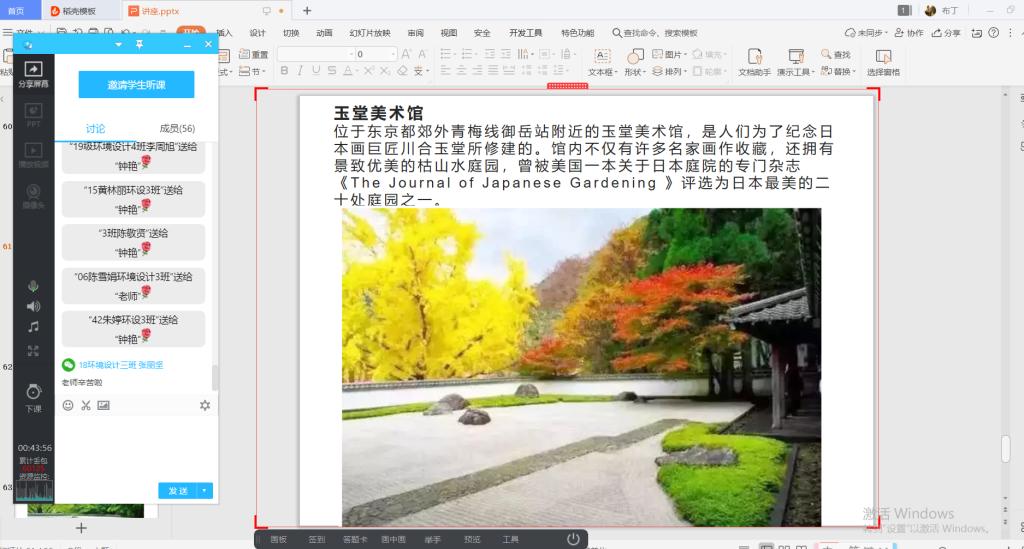Open the 替换 replace dropdown
Image resolution: width=1024 pixels, height=549 pixels.
[x=838, y=71]
